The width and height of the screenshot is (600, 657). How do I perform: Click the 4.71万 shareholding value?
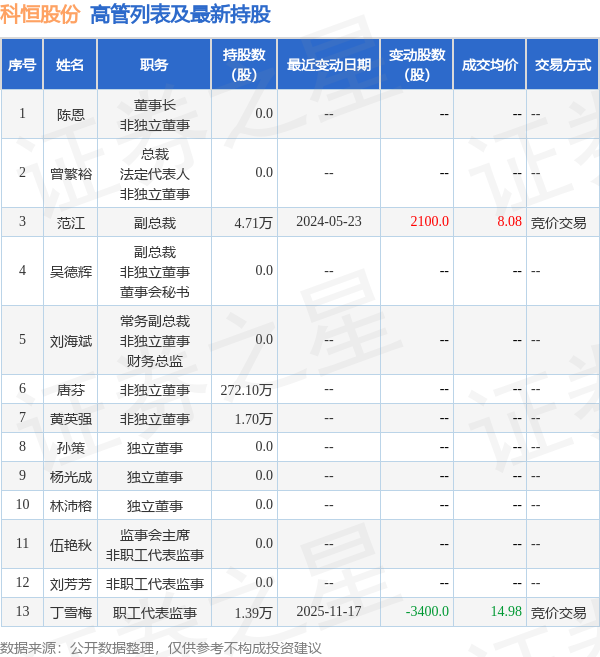[x=253, y=222]
